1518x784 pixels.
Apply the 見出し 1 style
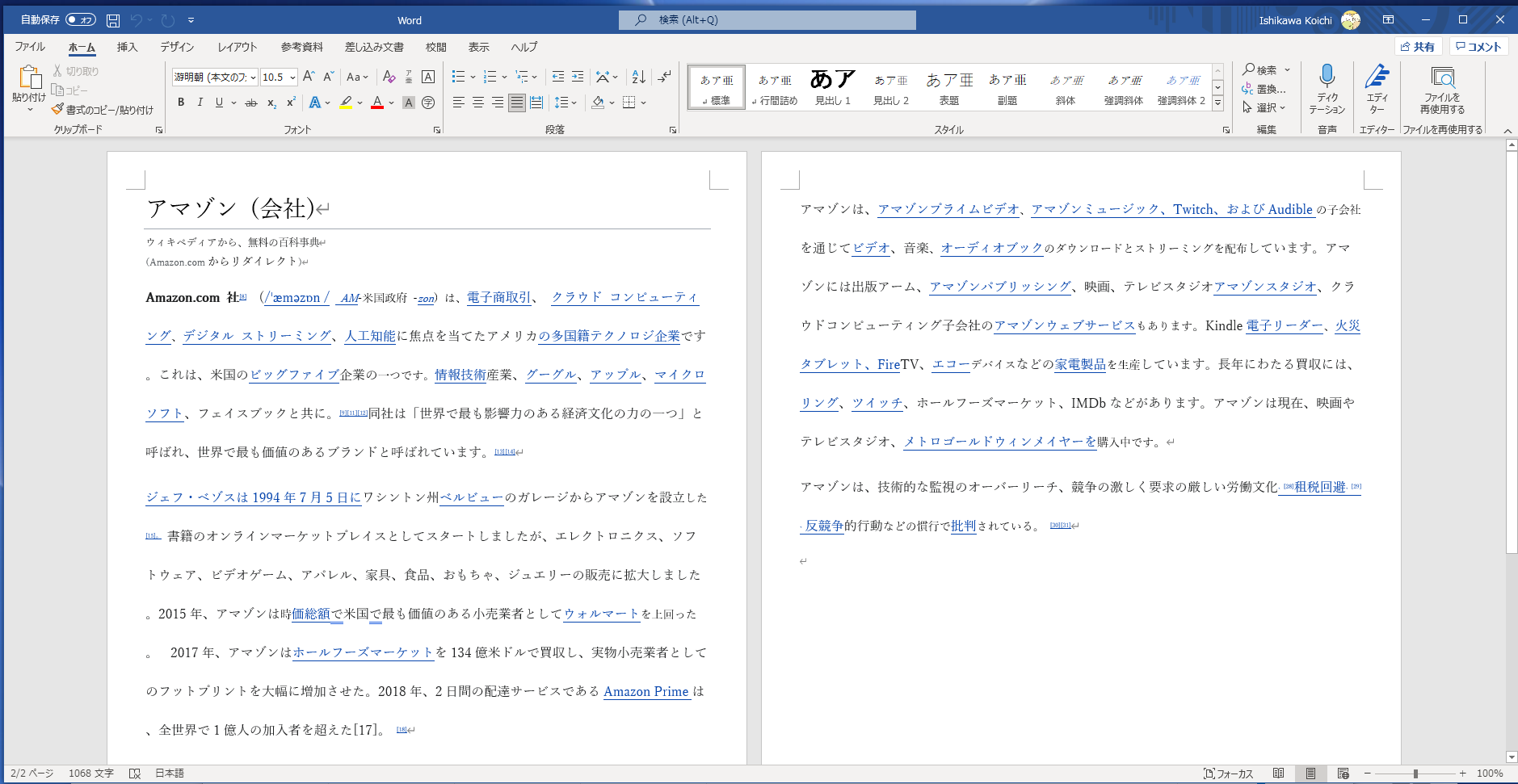[x=833, y=86]
